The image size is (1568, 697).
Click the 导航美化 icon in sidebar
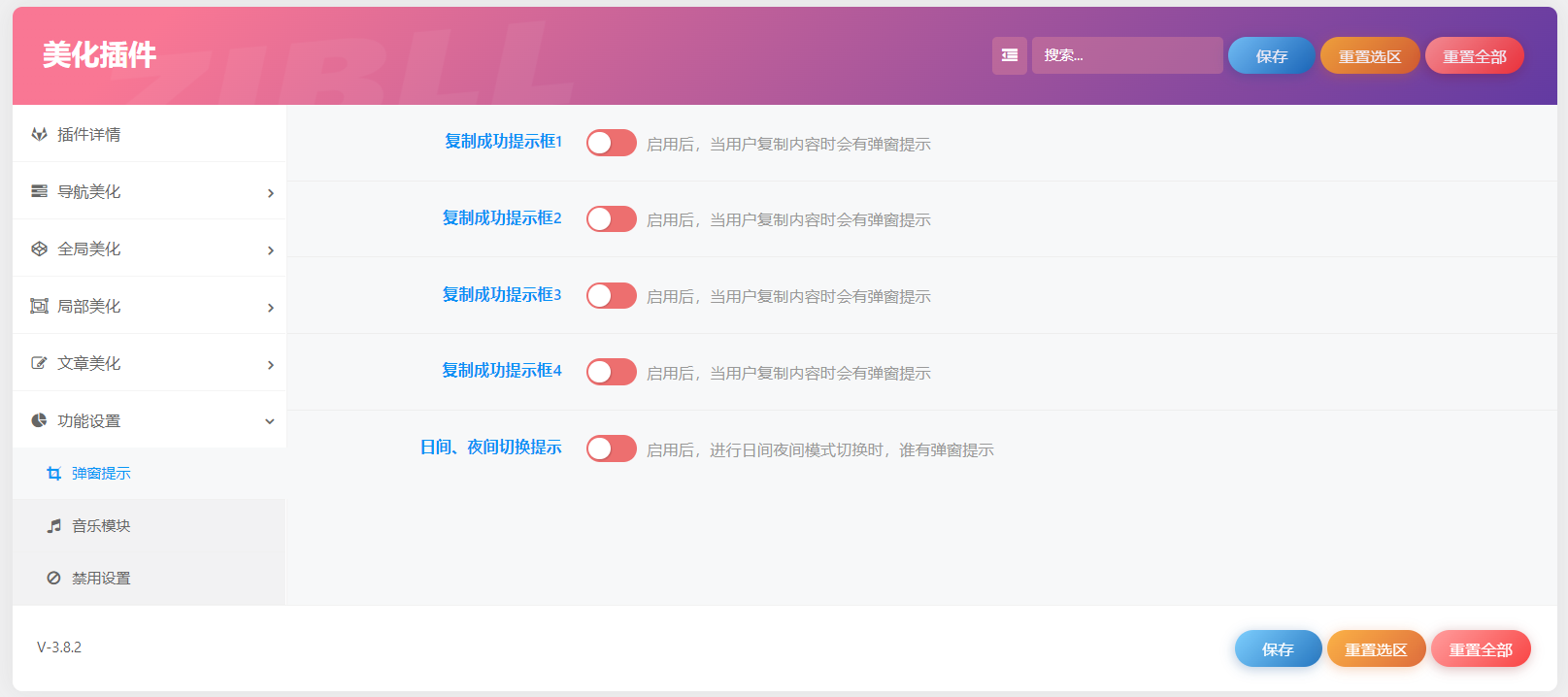tap(39, 191)
